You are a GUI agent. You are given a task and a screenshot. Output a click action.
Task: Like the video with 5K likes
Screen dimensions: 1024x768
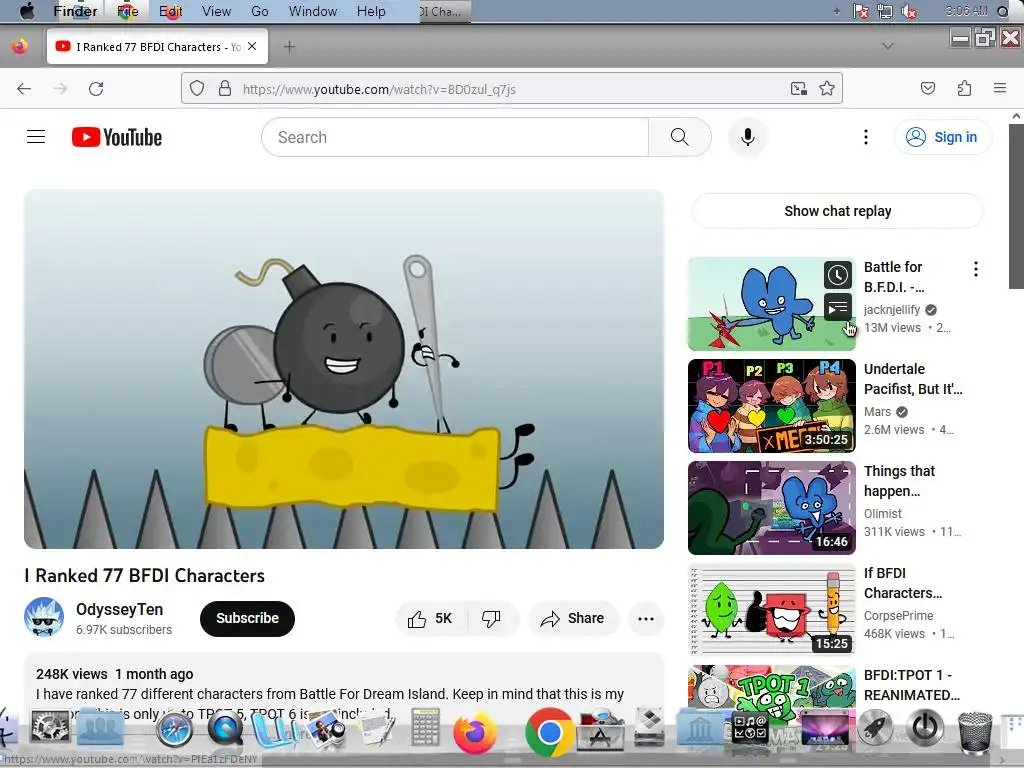[x=430, y=618]
